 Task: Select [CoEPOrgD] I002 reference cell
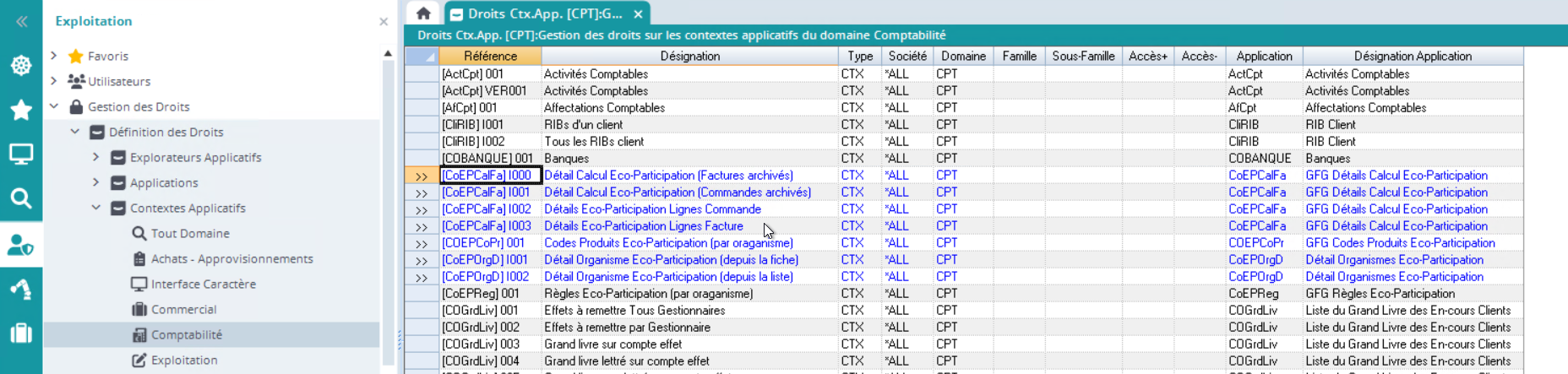click(491, 277)
